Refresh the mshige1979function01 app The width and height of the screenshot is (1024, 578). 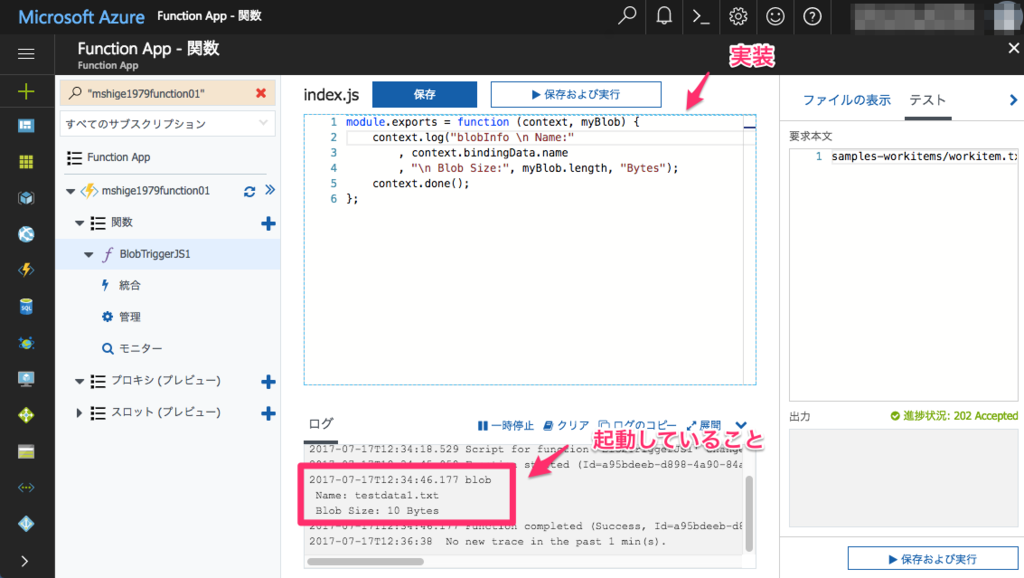249,191
